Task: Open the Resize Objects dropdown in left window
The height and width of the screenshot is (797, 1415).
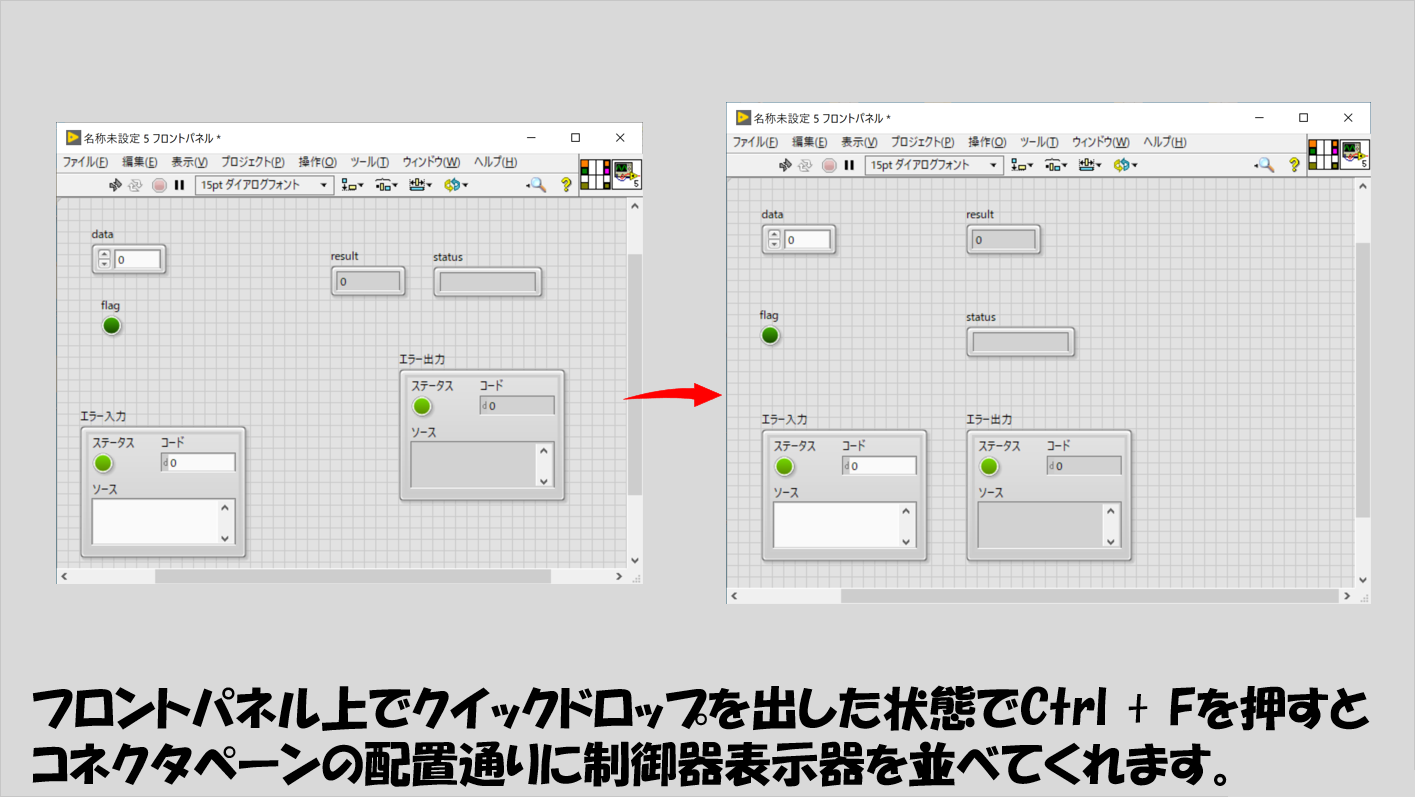Action: [x=420, y=185]
